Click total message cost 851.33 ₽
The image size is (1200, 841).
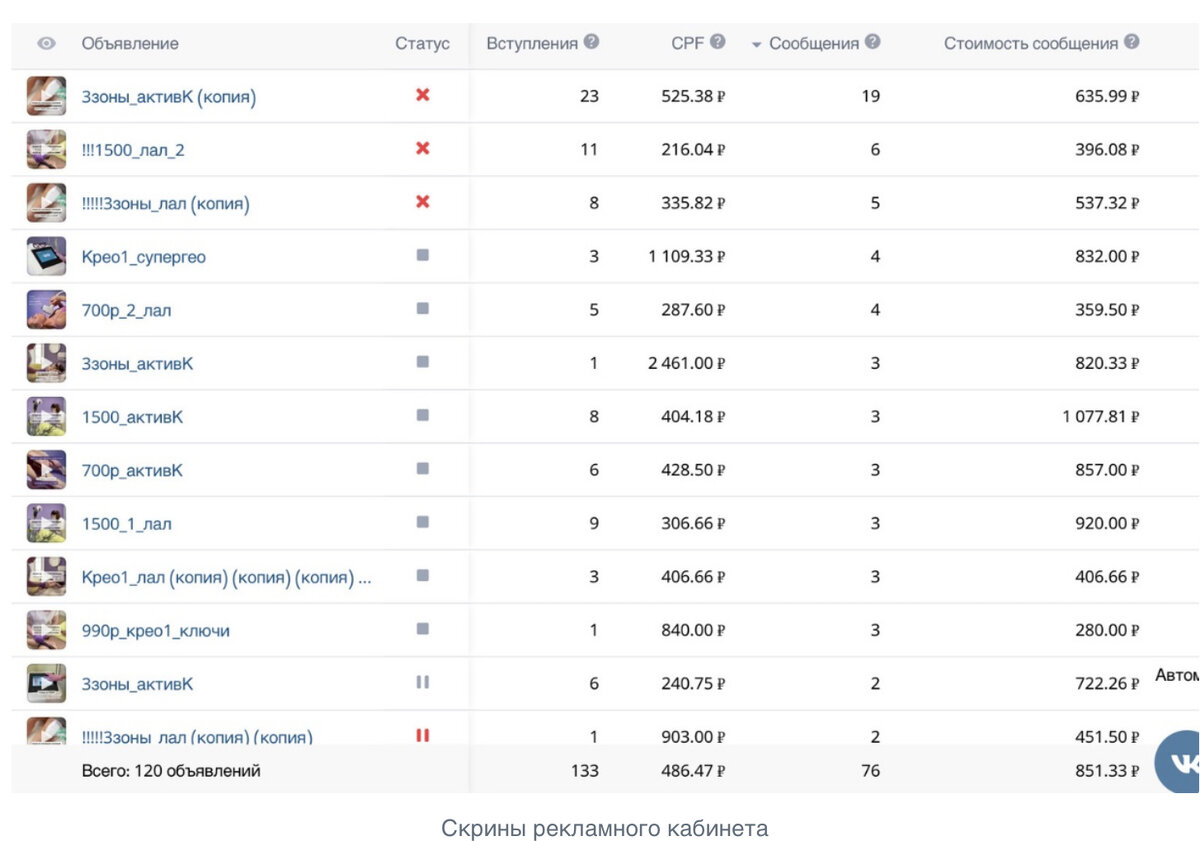[1107, 771]
